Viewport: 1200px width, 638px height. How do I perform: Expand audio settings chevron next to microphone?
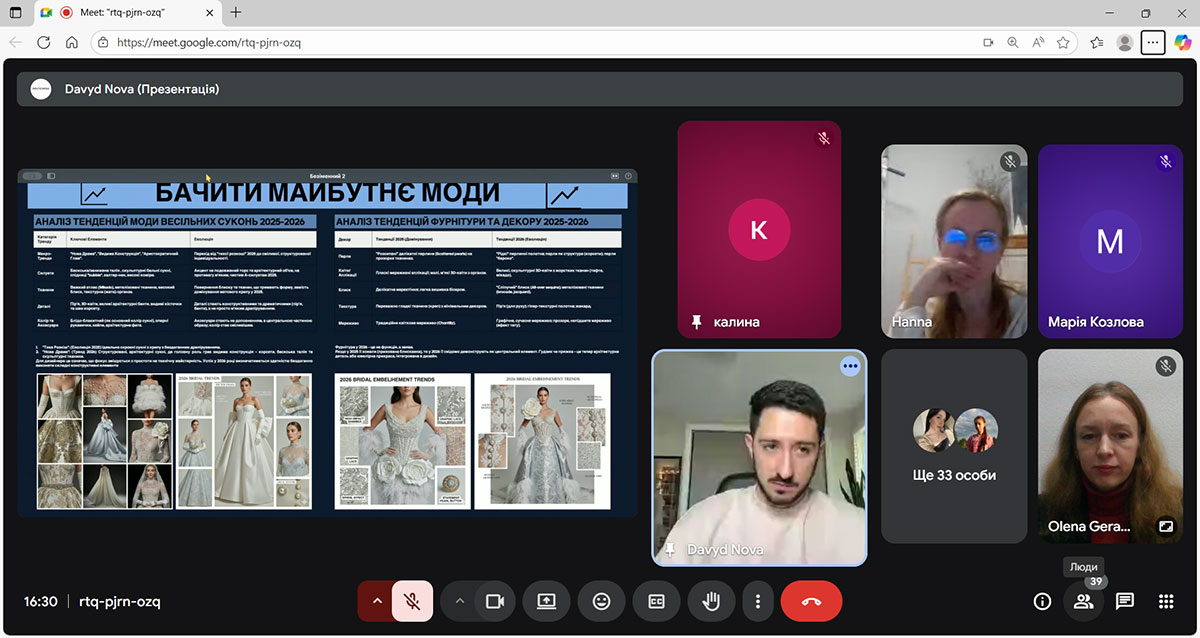376,601
